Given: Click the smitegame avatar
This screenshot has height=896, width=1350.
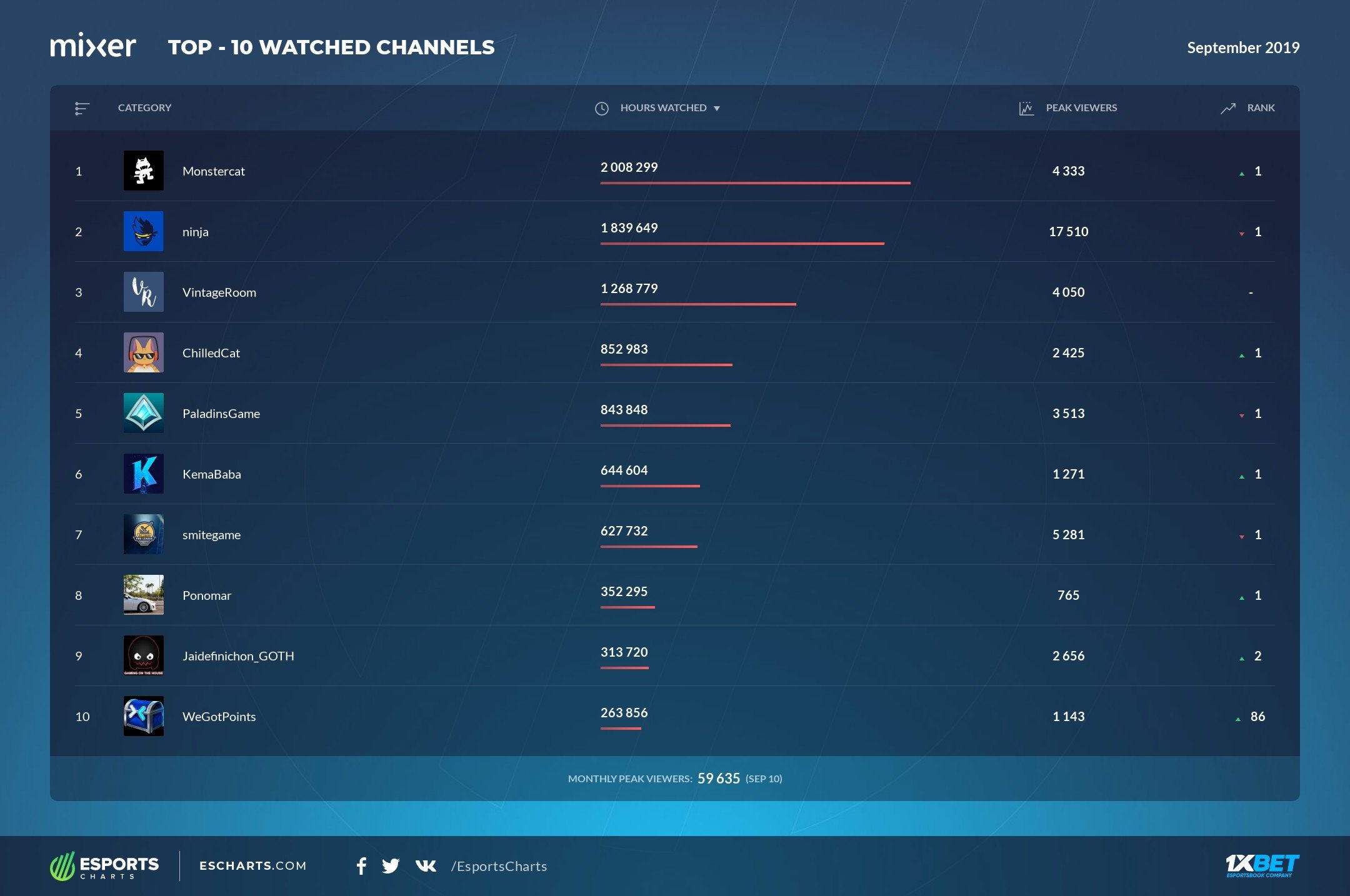Looking at the screenshot, I should [144, 534].
